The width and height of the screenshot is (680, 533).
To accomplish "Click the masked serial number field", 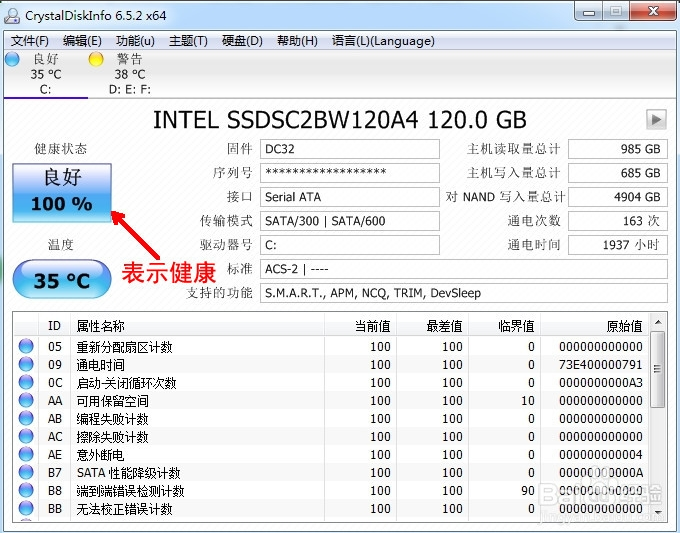I will tap(350, 173).
